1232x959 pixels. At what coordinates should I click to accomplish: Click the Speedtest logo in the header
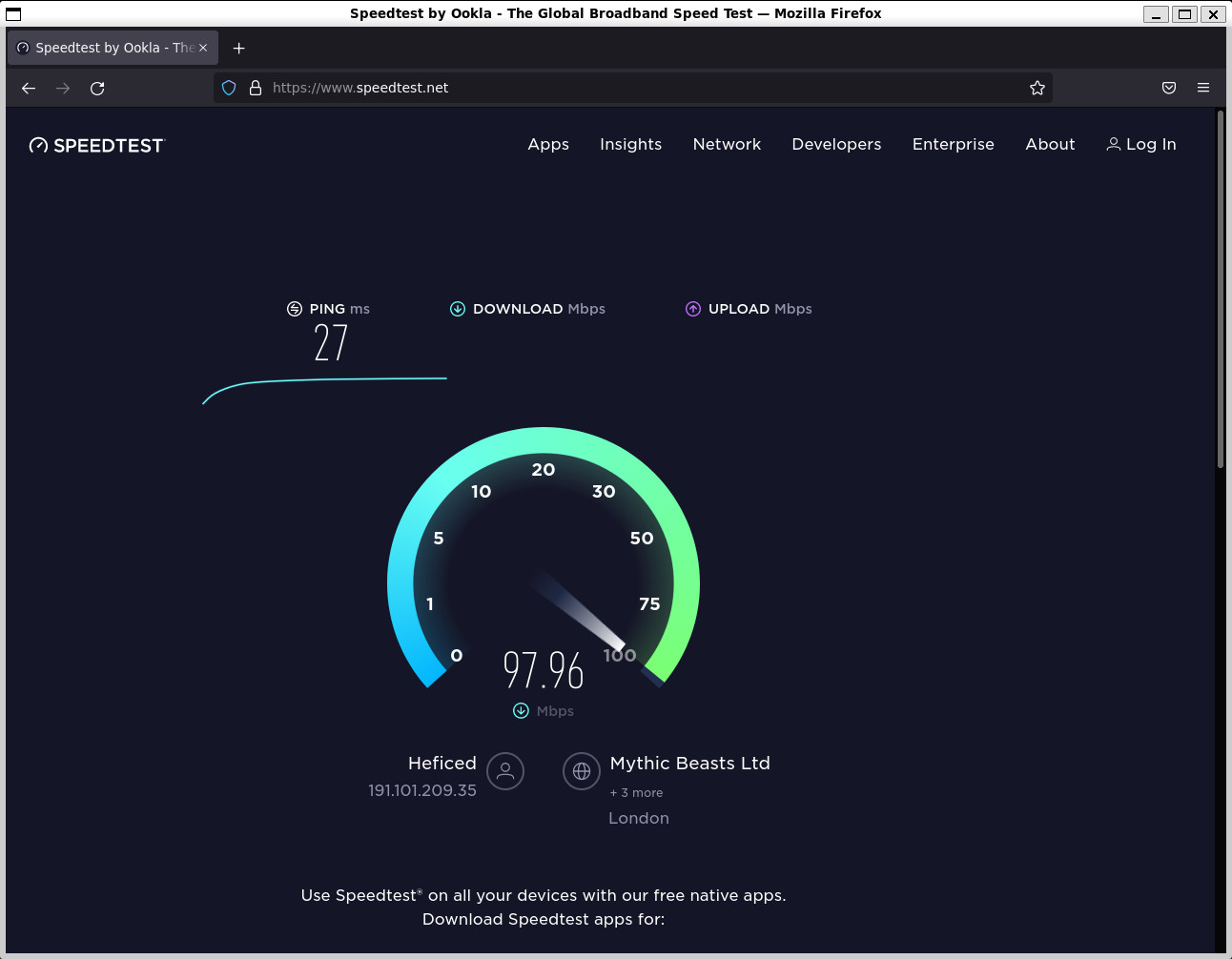point(97,145)
